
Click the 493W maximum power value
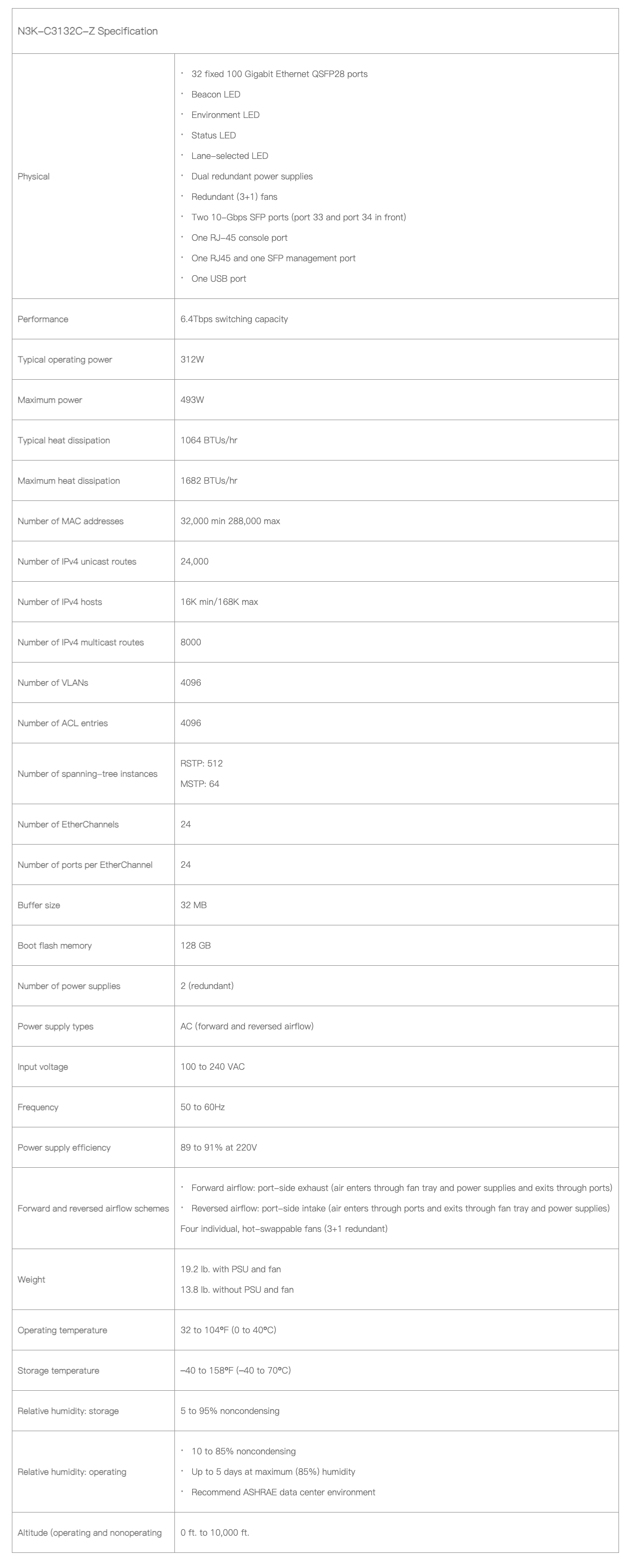click(192, 400)
